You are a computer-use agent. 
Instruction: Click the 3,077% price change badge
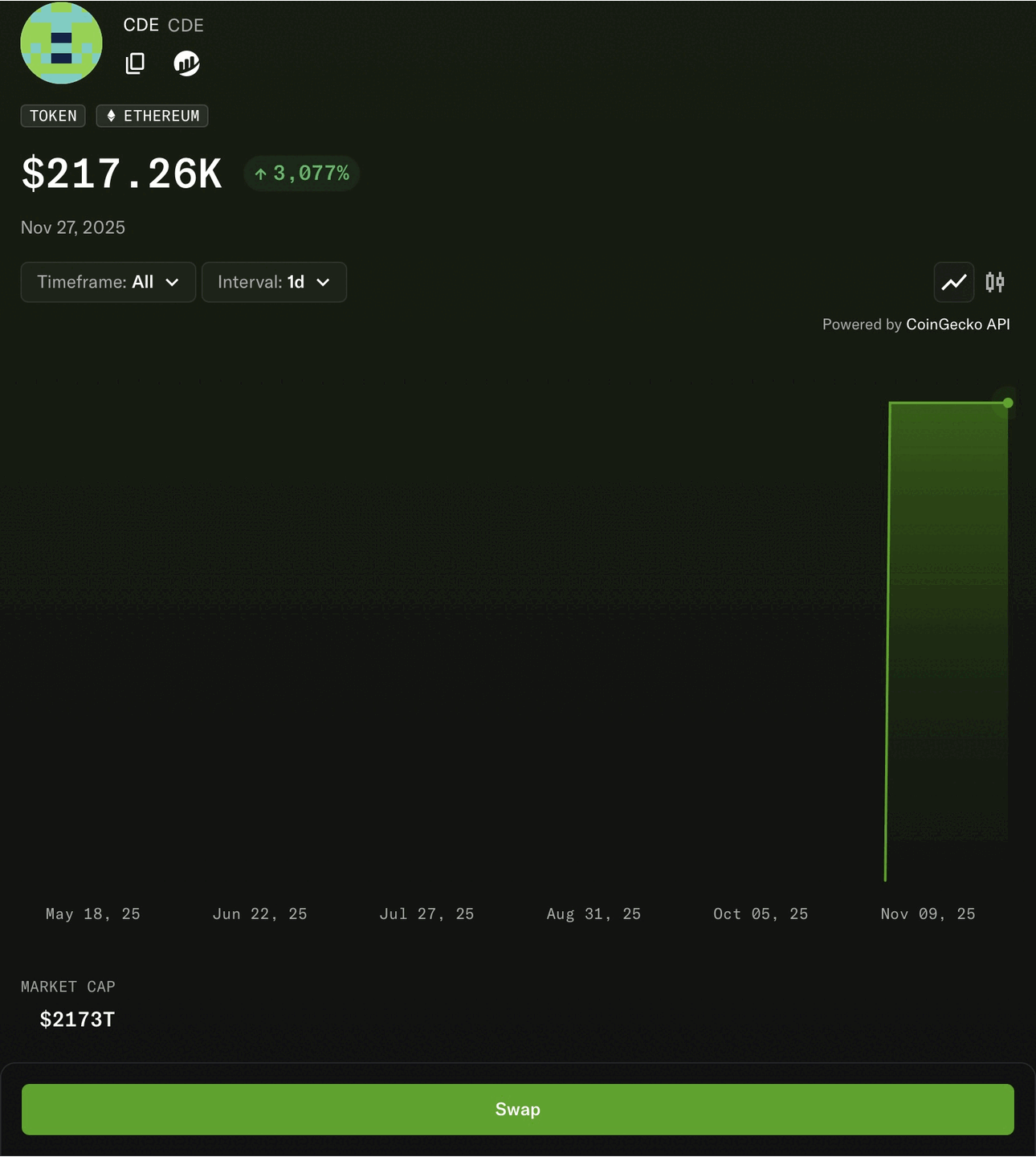point(301,174)
